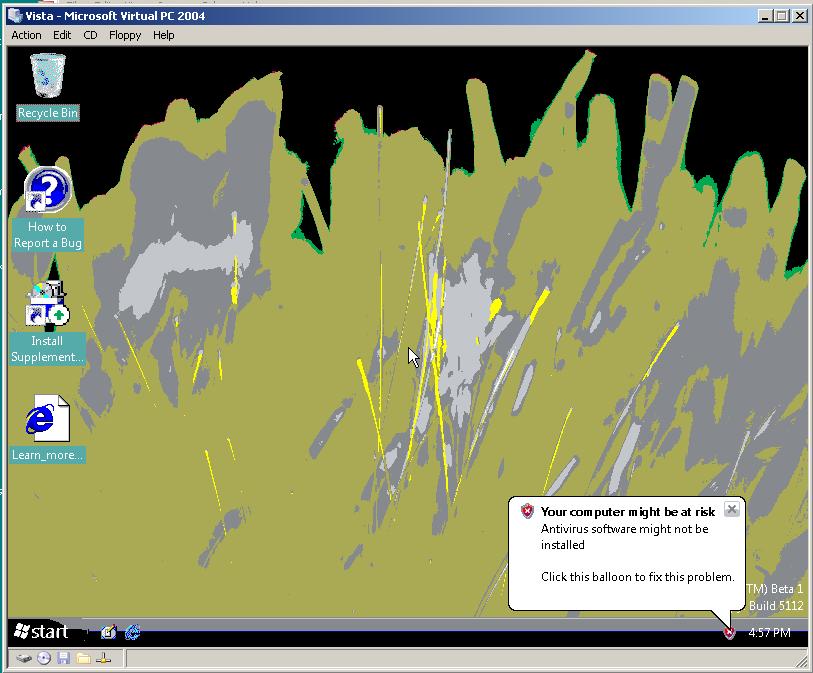Click the window resize grip at bottom-right corner
Image resolution: width=813 pixels, height=673 pixels.
pyautogui.click(x=801, y=661)
